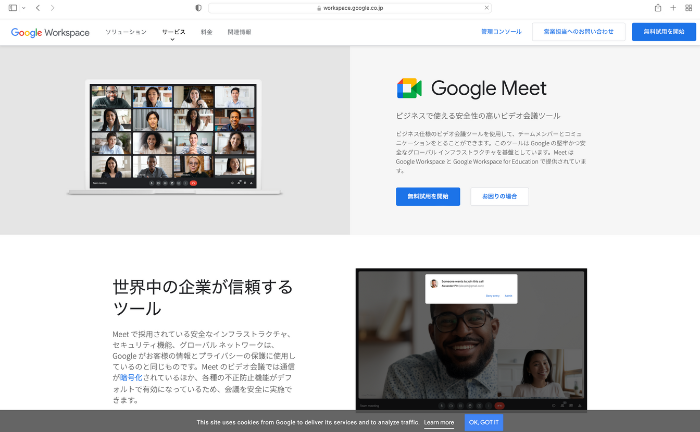Image resolution: width=700 pixels, height=432 pixels.
Task: Open the 関連情報 menu item
Action: pyautogui.click(x=239, y=32)
